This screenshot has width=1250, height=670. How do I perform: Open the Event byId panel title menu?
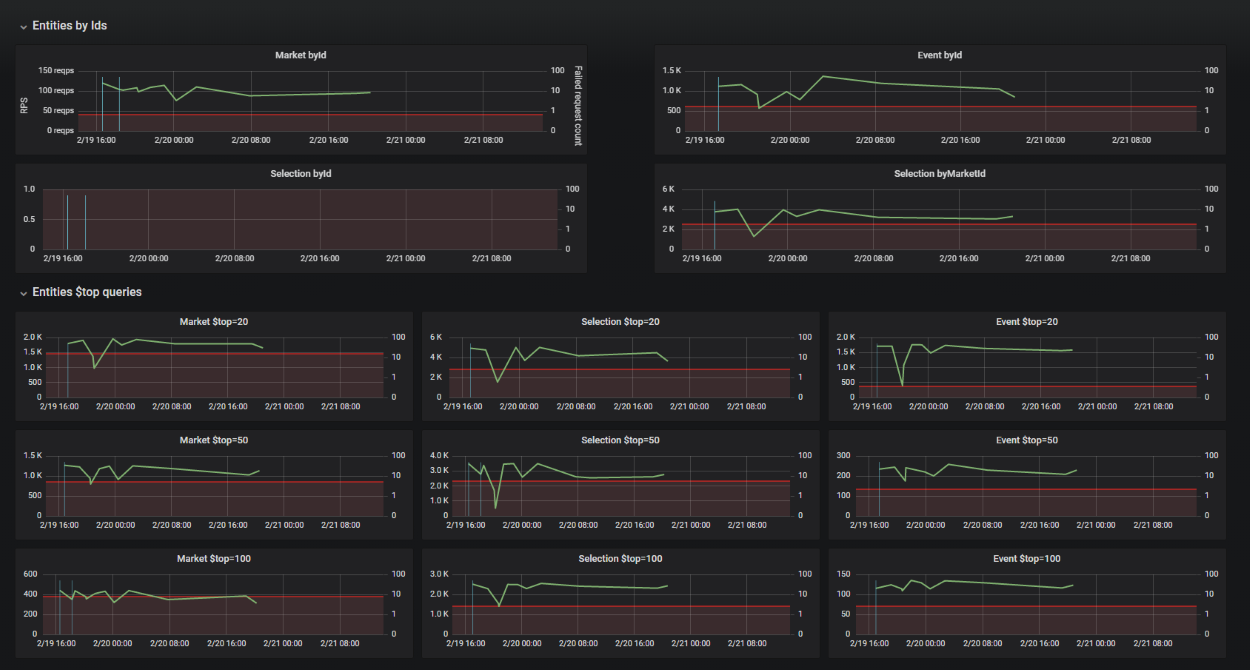click(939, 55)
